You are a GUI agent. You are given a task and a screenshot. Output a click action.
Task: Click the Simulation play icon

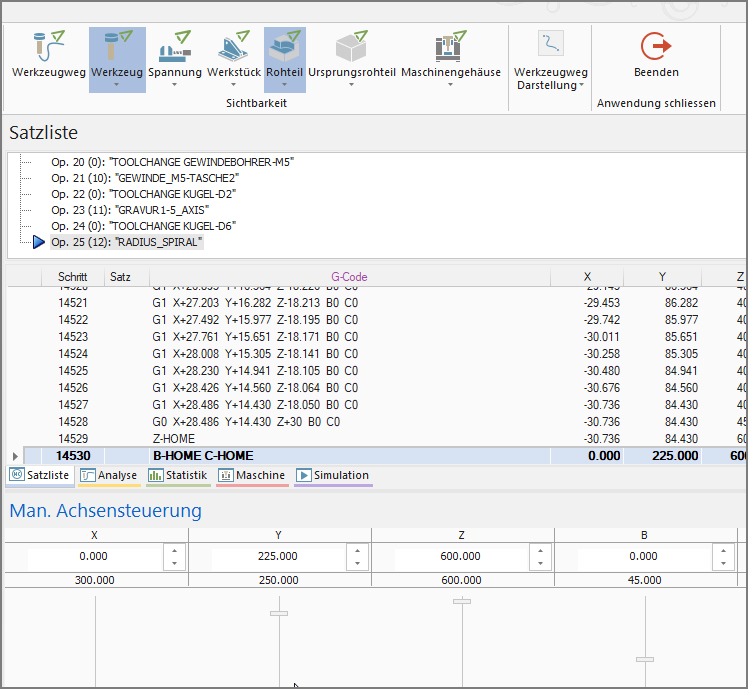303,475
